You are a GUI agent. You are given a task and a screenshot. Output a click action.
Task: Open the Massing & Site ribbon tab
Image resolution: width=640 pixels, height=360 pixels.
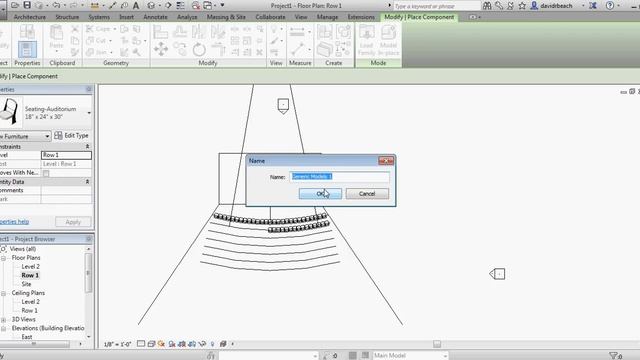pyautogui.click(x=226, y=17)
